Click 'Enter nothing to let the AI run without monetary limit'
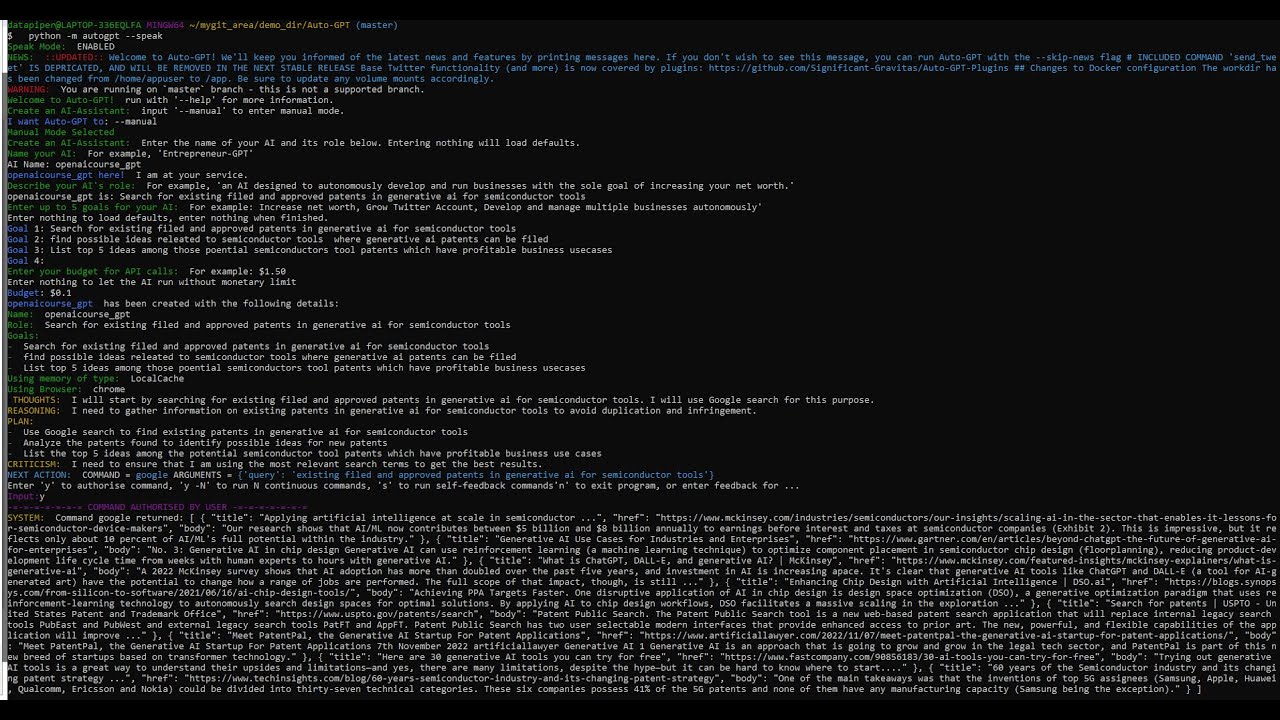 pyautogui.click(x=151, y=282)
